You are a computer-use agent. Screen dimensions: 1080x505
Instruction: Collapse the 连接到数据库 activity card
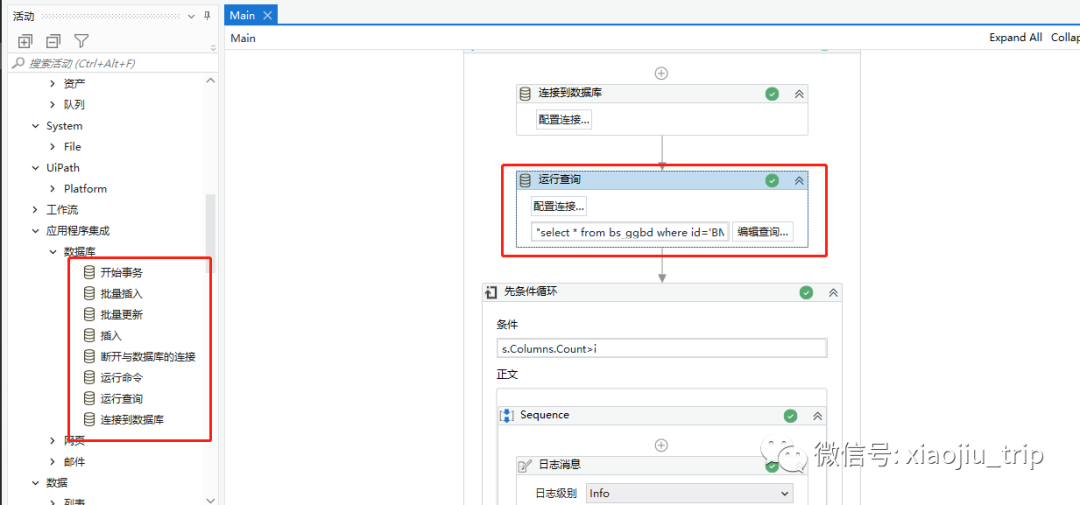click(799, 94)
